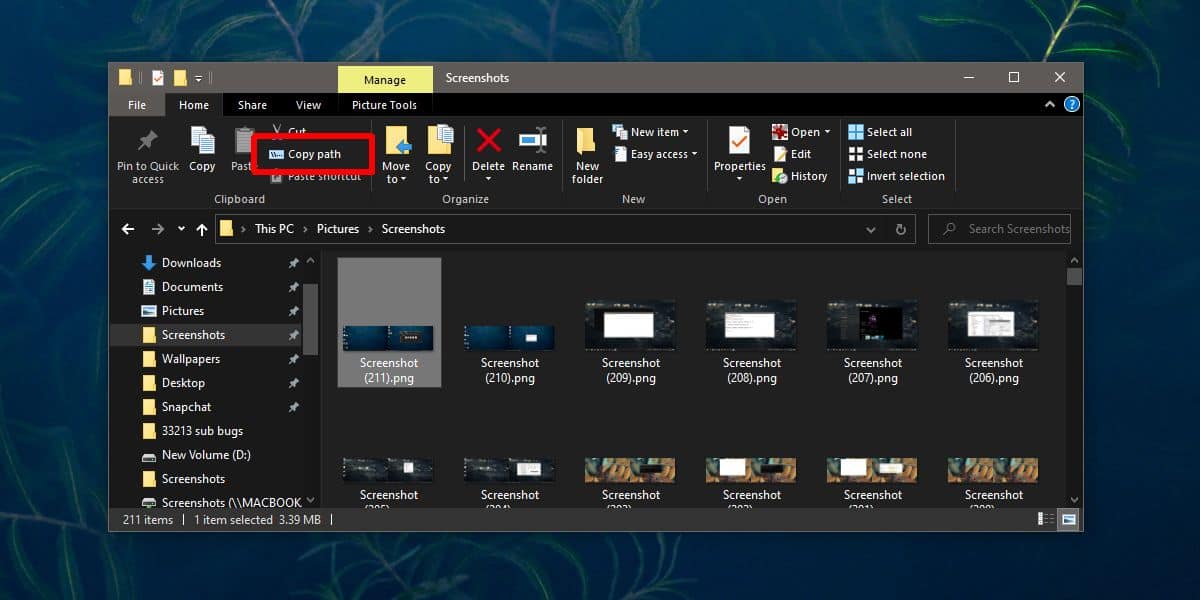Create a New folder
The image size is (1200, 600).
[587, 155]
